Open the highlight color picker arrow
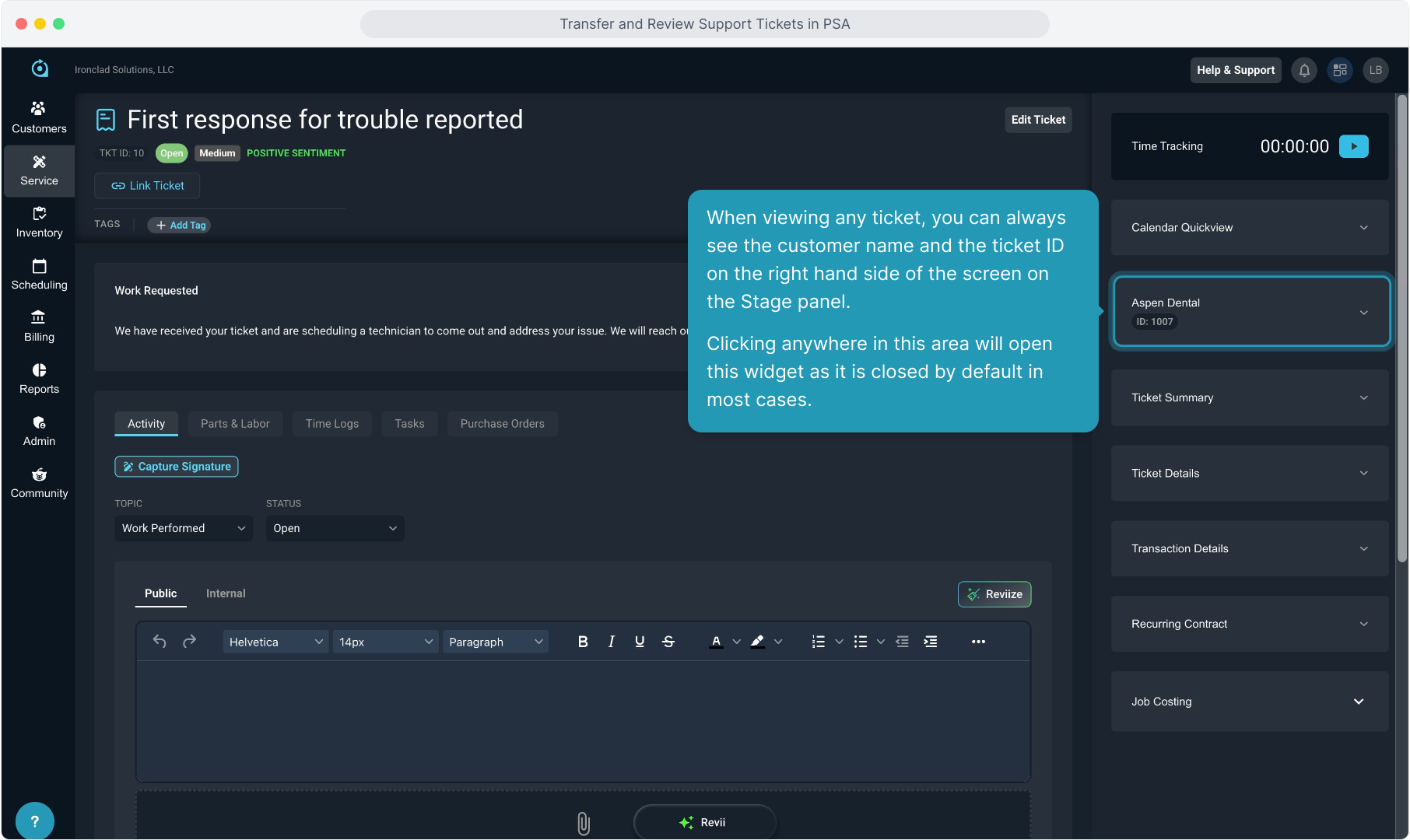1410x840 pixels. coord(778,642)
